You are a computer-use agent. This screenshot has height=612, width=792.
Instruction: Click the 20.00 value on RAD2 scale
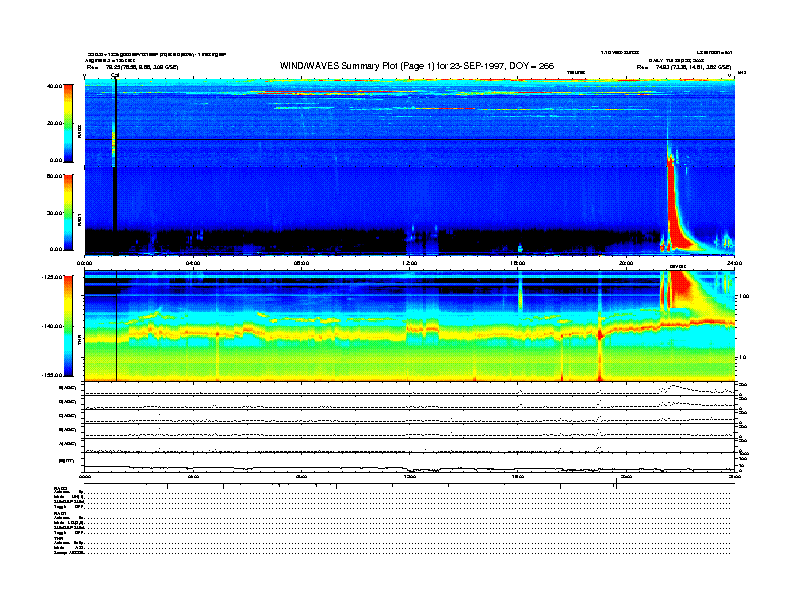click(x=54, y=123)
